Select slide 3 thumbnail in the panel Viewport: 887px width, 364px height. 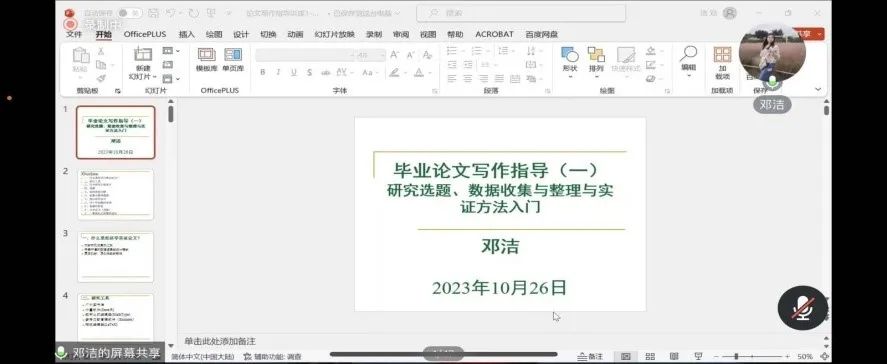click(115, 256)
